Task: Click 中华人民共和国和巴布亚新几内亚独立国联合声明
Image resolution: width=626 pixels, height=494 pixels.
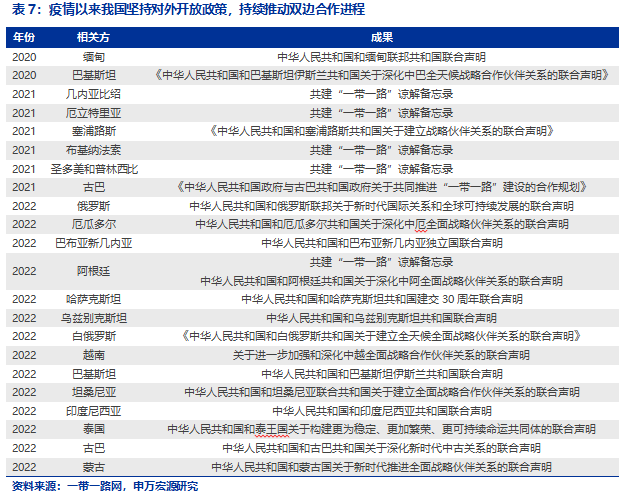Action: click(x=382, y=243)
